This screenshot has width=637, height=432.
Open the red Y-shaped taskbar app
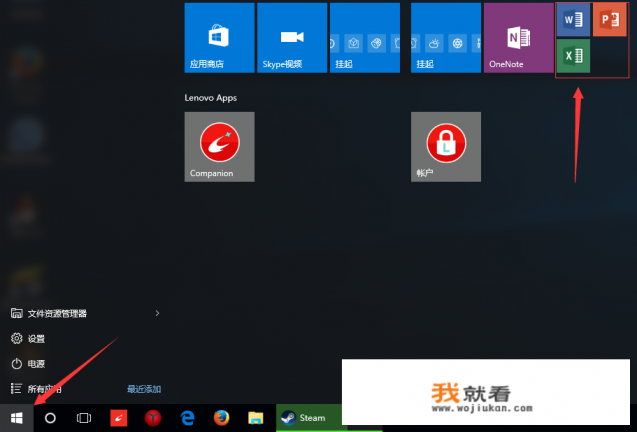pyautogui.click(x=153, y=418)
